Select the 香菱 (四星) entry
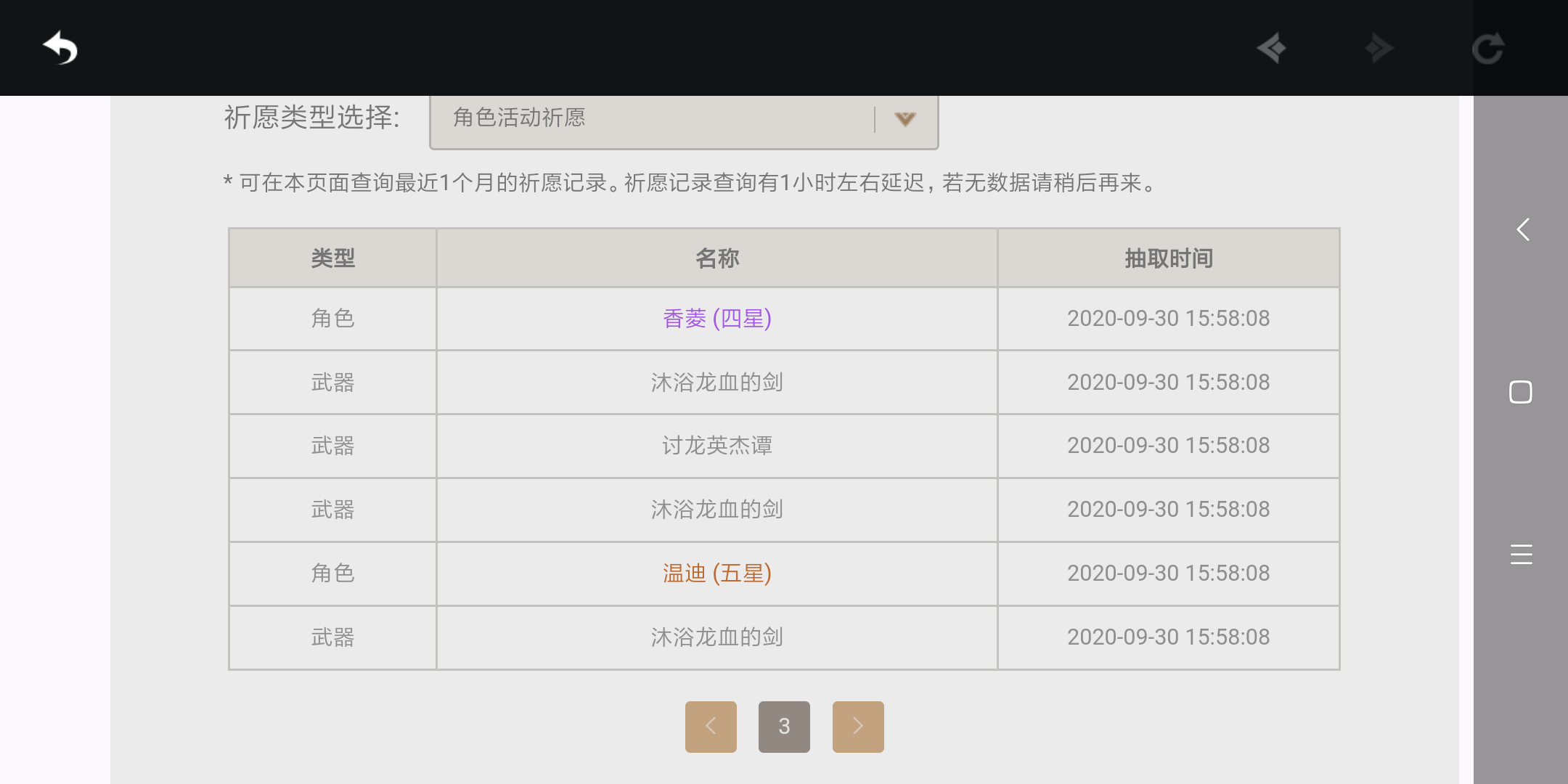Viewport: 1568px width, 784px height. point(717,319)
